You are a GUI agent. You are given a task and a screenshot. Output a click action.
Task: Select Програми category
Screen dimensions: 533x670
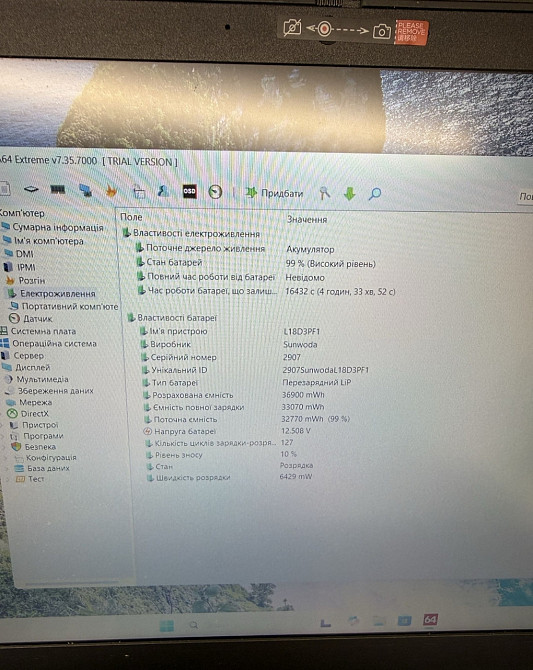pos(37,436)
